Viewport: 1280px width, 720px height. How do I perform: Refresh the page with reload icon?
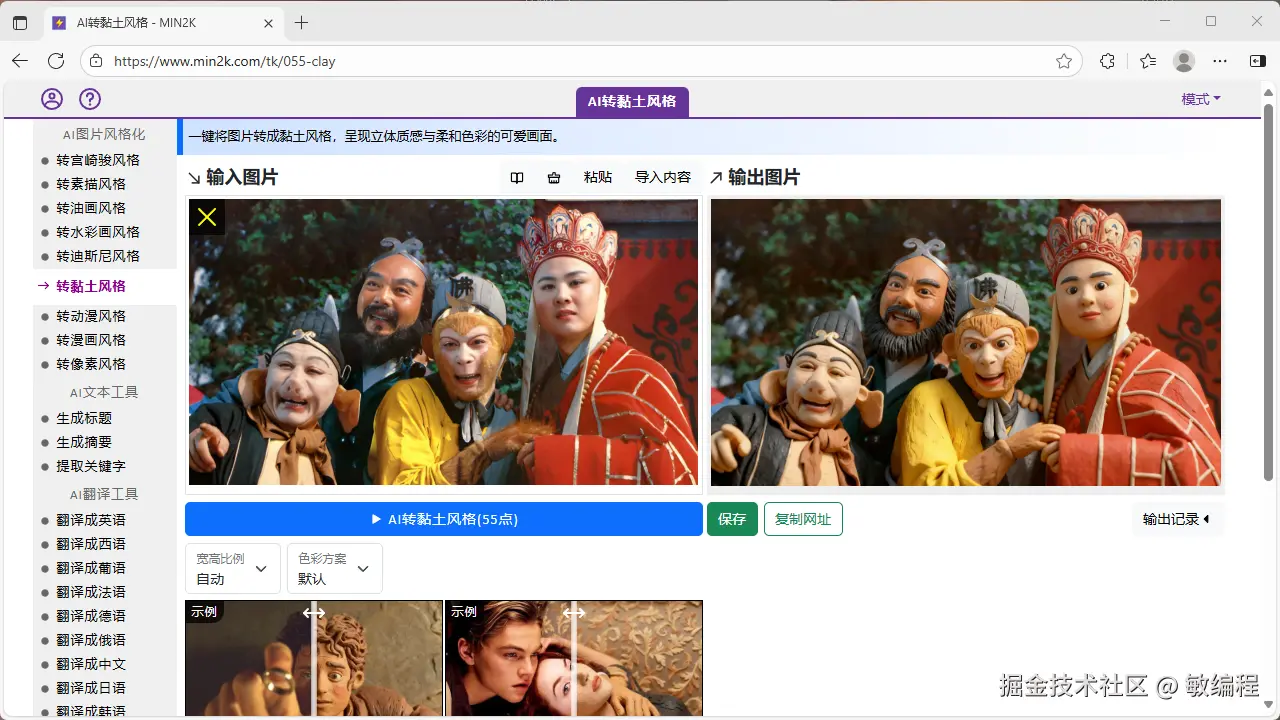click(x=56, y=61)
